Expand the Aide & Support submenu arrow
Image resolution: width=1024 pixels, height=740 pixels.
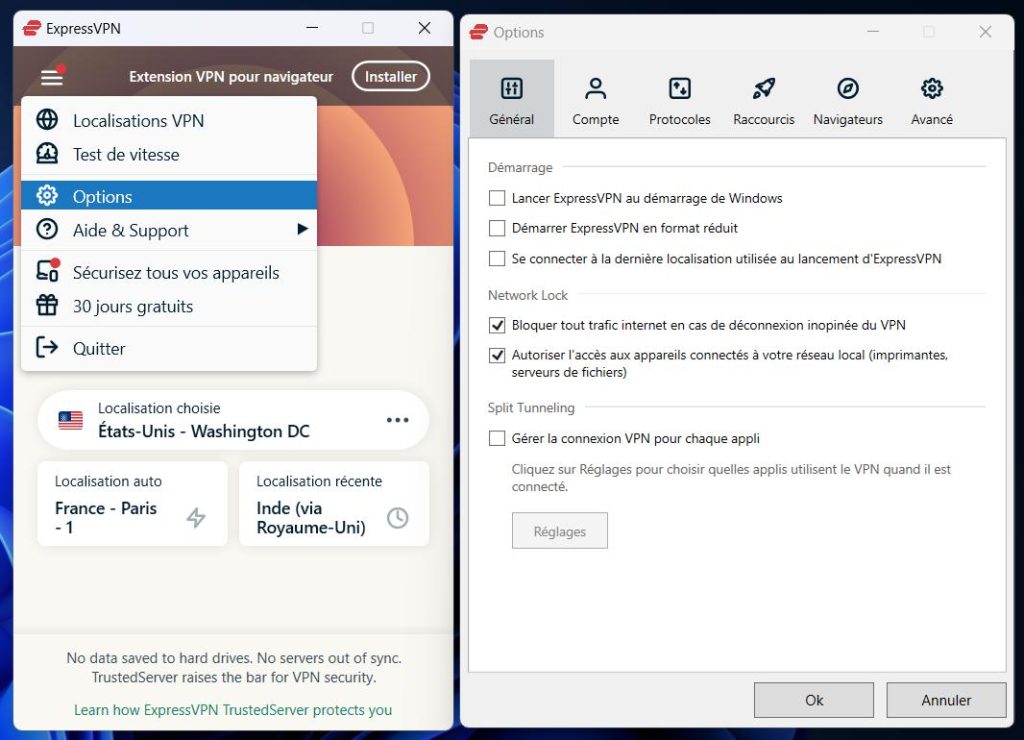[x=302, y=229]
